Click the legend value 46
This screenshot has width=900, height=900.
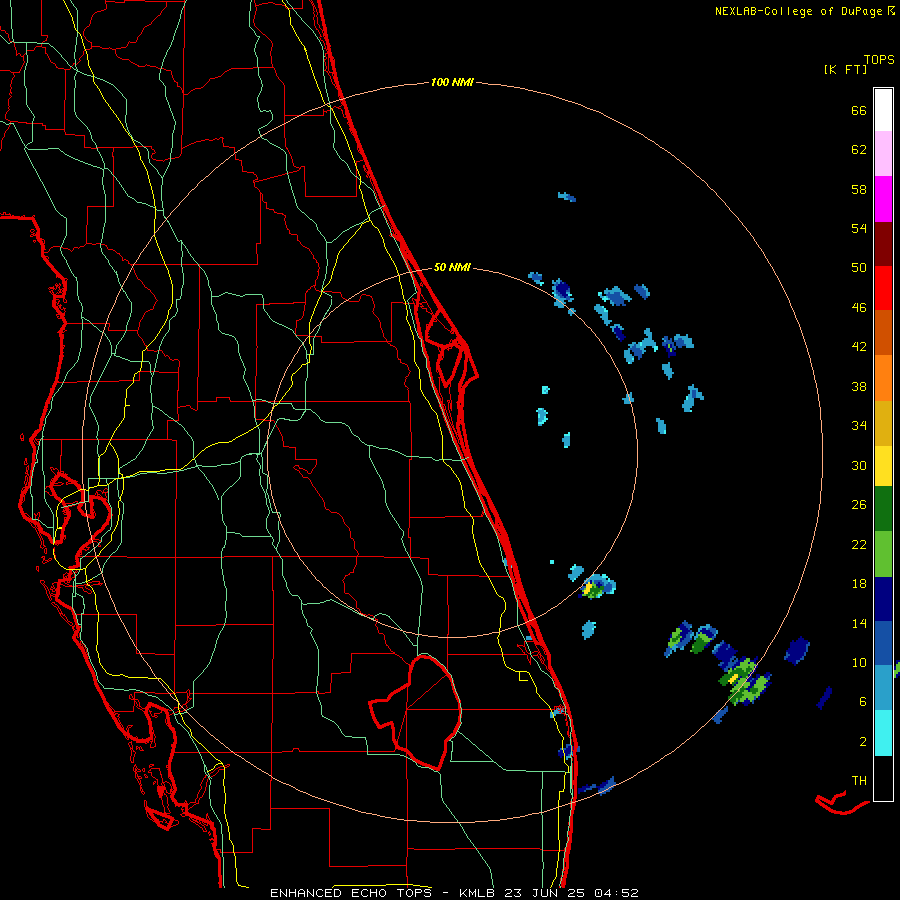point(859,307)
